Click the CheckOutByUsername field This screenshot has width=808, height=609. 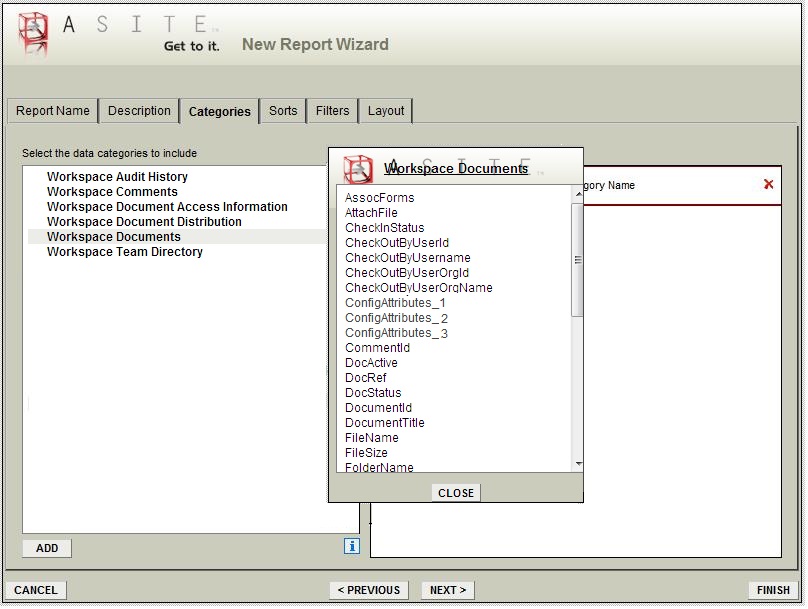click(x=408, y=258)
